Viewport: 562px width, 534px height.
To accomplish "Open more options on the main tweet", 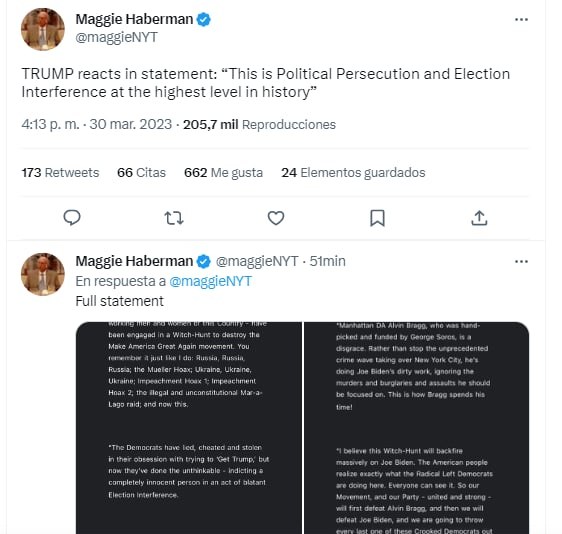I will 521,19.
